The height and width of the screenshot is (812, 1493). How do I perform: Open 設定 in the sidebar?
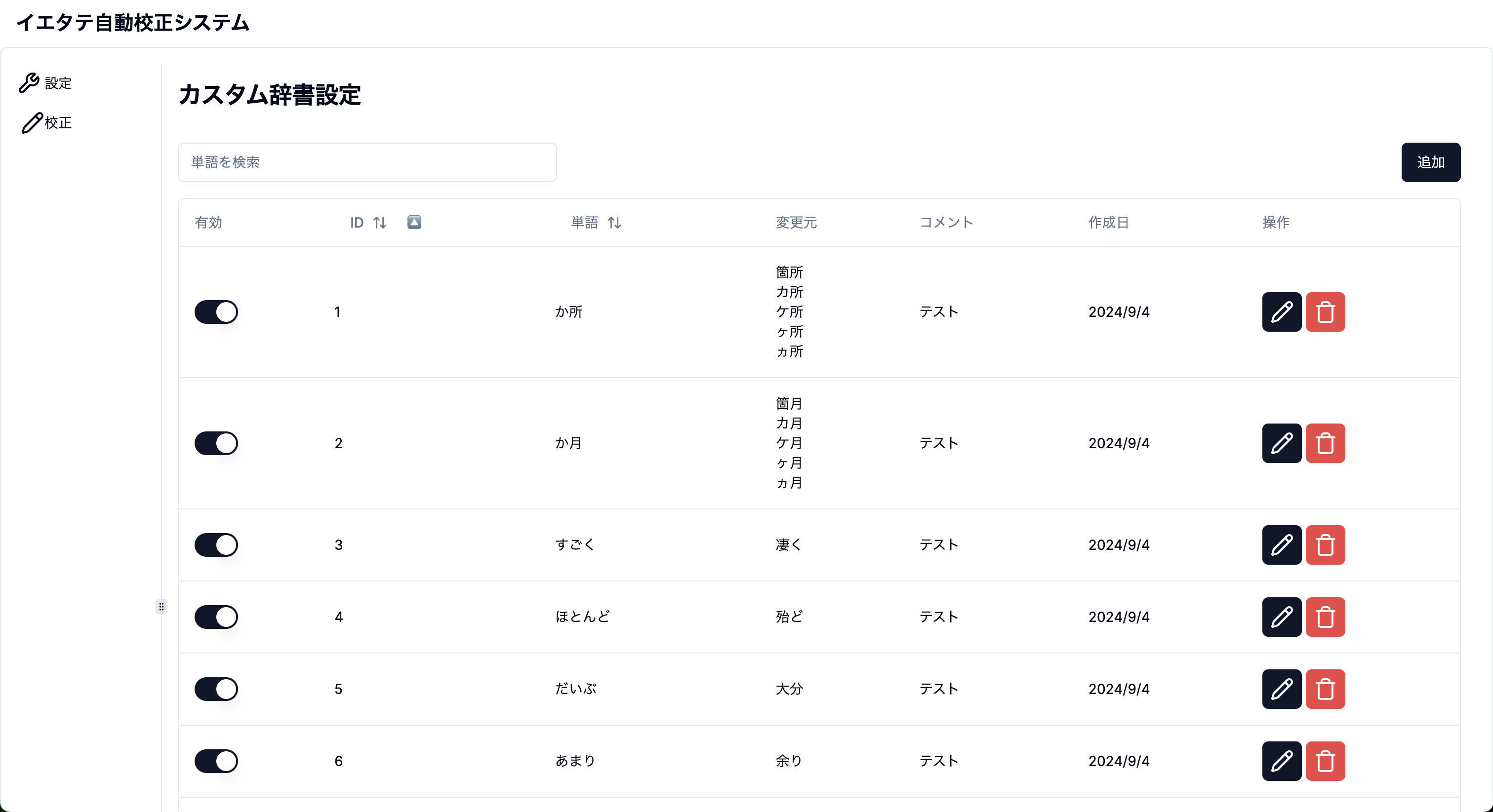point(45,83)
